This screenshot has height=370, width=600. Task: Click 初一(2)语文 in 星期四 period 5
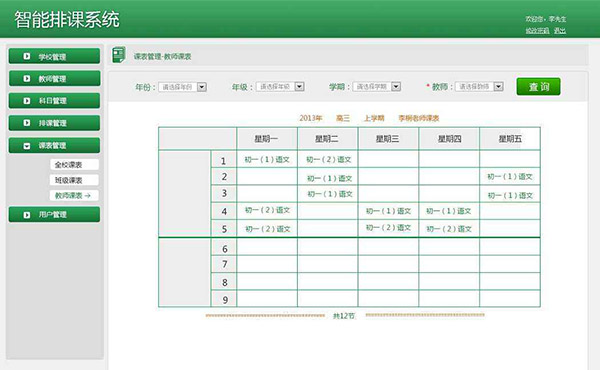(x=449, y=229)
